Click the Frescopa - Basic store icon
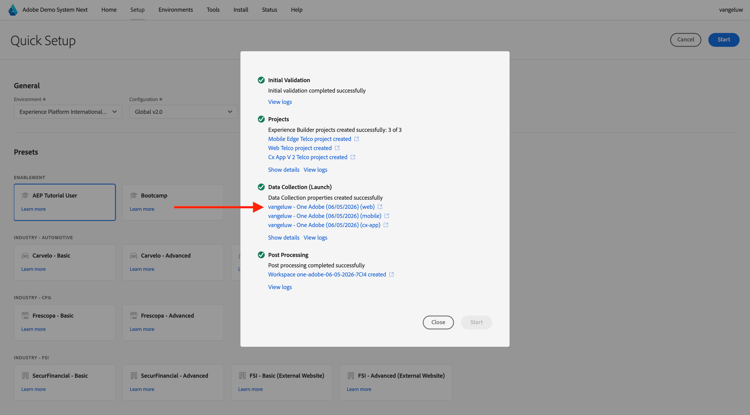The height and width of the screenshot is (415, 750). [25, 316]
